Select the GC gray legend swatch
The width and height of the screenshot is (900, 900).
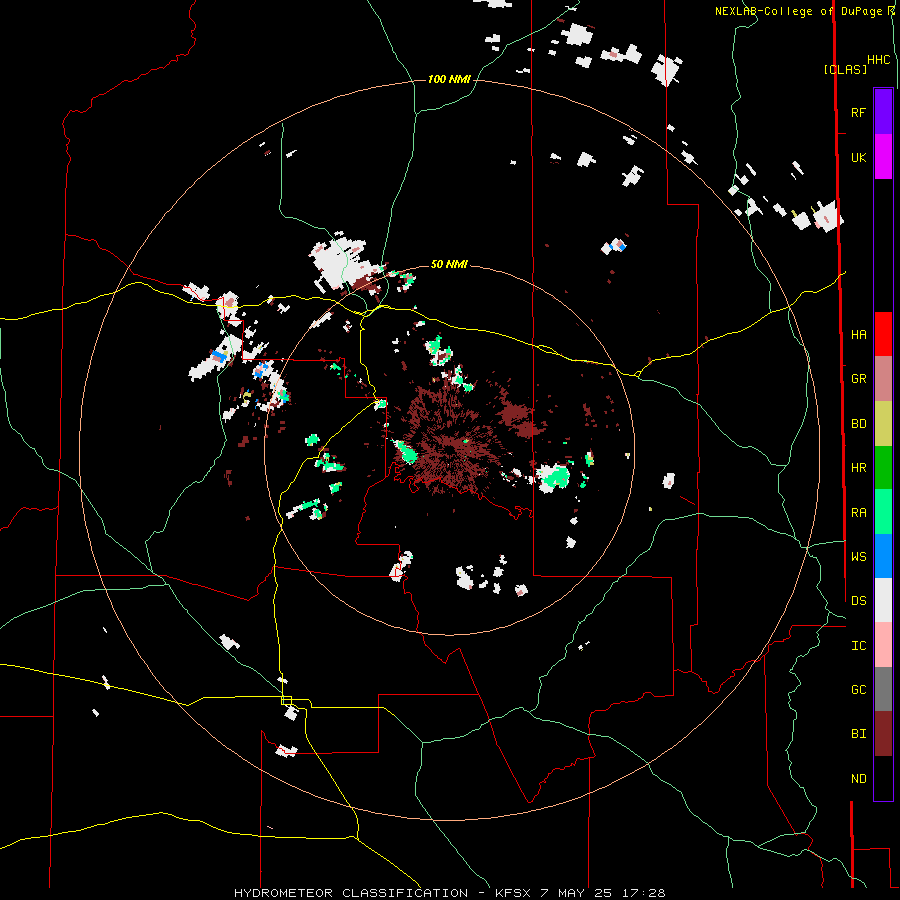click(883, 689)
